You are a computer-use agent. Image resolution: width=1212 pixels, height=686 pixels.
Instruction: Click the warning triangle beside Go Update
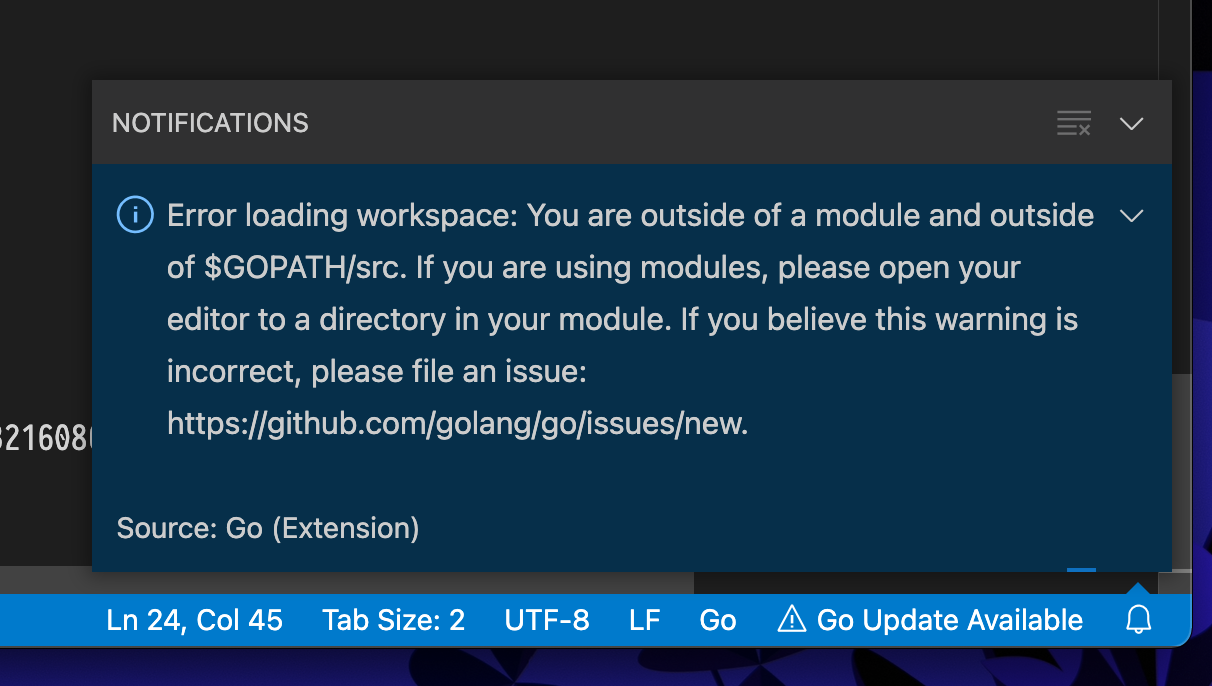point(791,620)
